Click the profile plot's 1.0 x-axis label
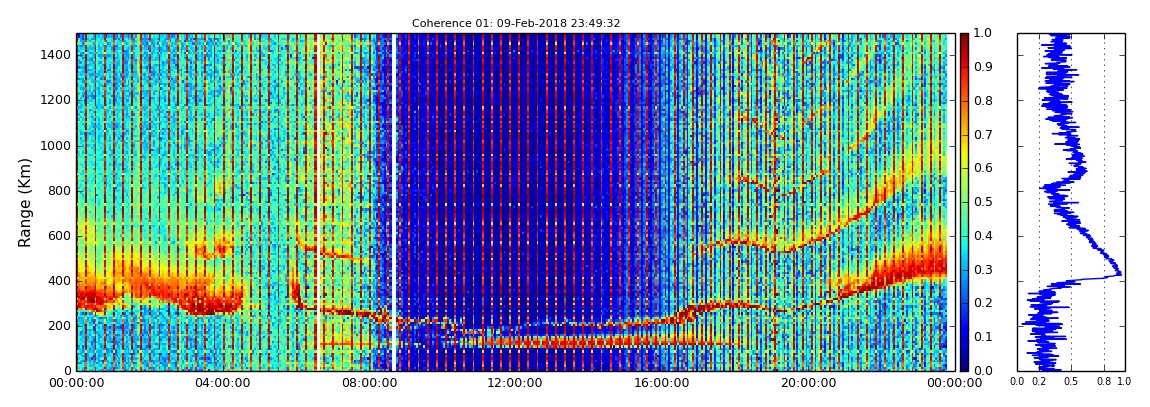The image size is (1150, 407). [x=1124, y=383]
